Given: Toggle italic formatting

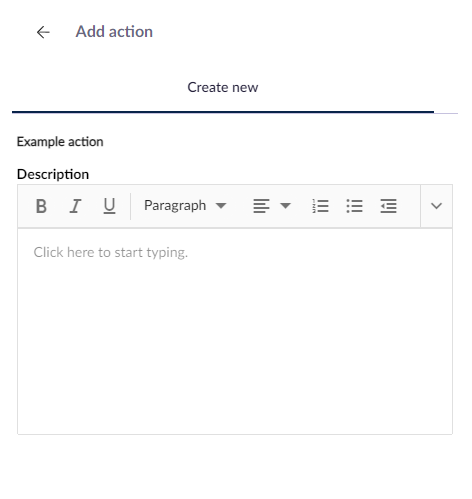Looking at the screenshot, I should [75, 206].
